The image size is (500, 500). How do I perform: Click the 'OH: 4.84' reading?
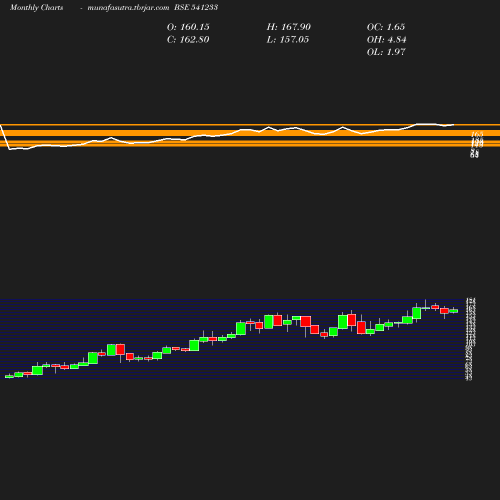click(386, 40)
